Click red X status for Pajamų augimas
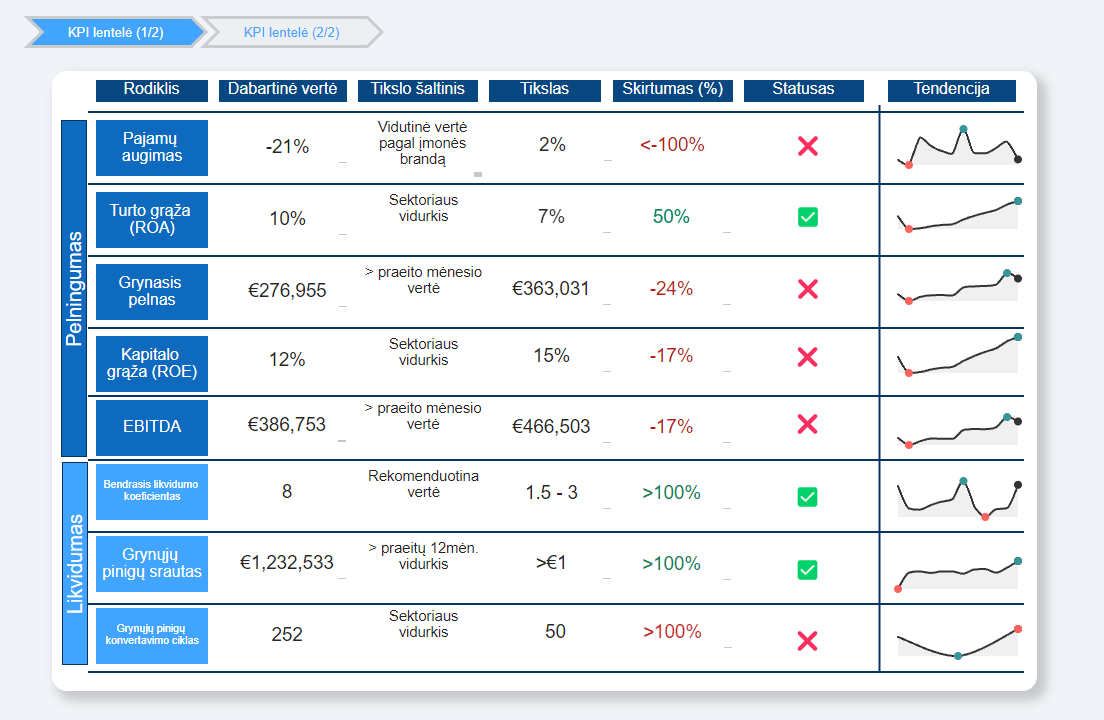1104x720 pixels. pyautogui.click(x=808, y=146)
